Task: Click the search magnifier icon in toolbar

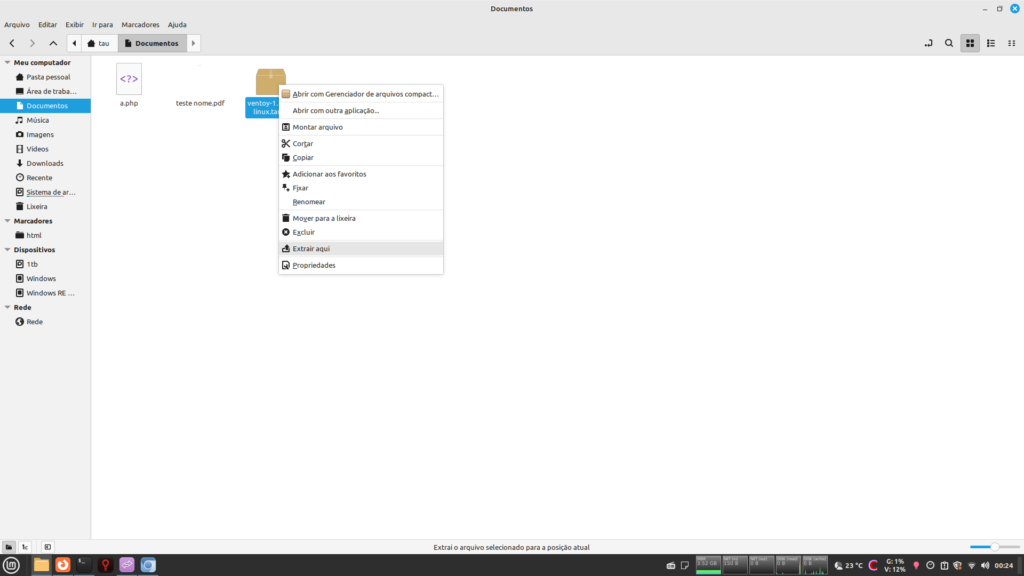Action: 949,43
